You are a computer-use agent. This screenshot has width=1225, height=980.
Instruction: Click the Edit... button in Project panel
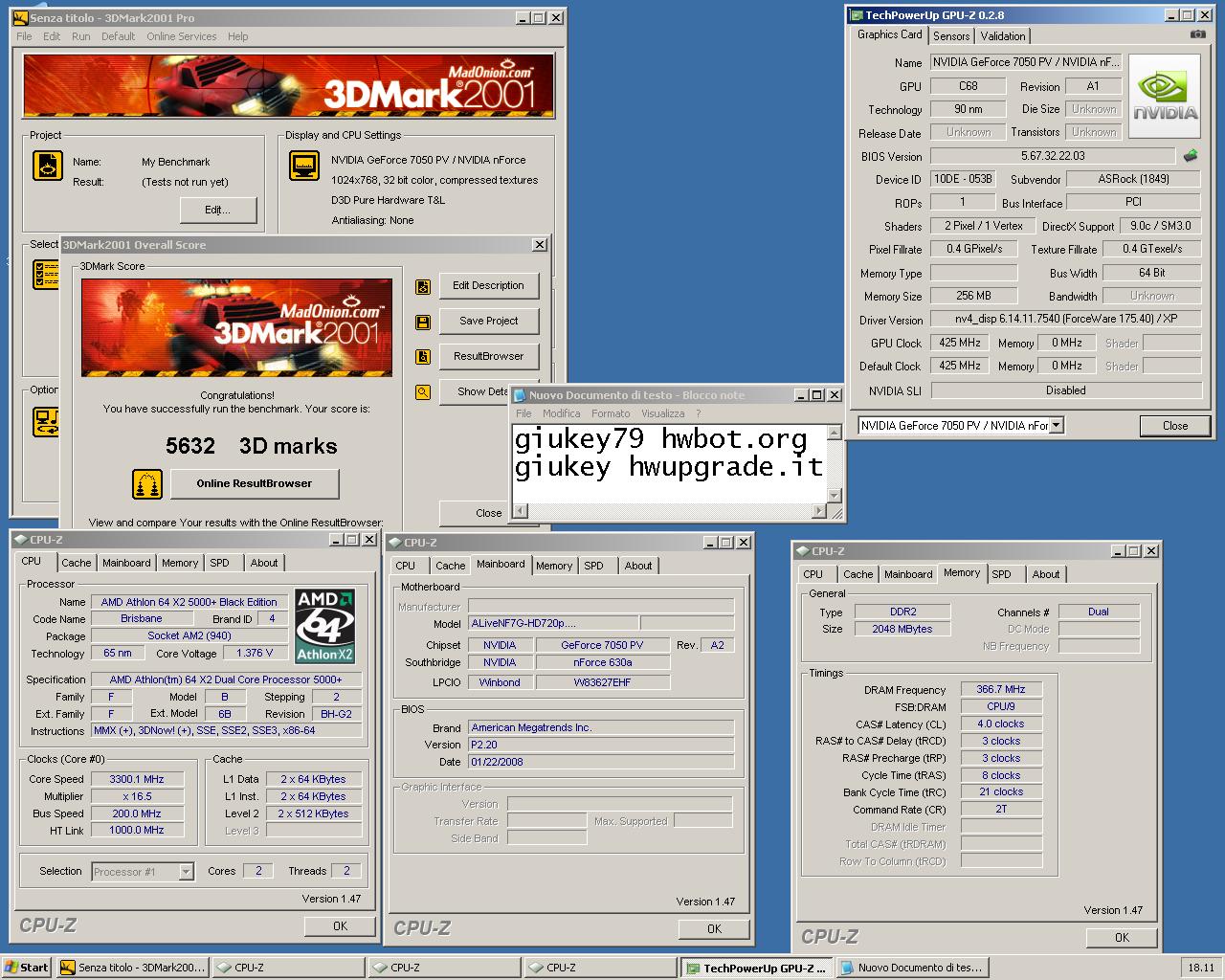(x=217, y=210)
